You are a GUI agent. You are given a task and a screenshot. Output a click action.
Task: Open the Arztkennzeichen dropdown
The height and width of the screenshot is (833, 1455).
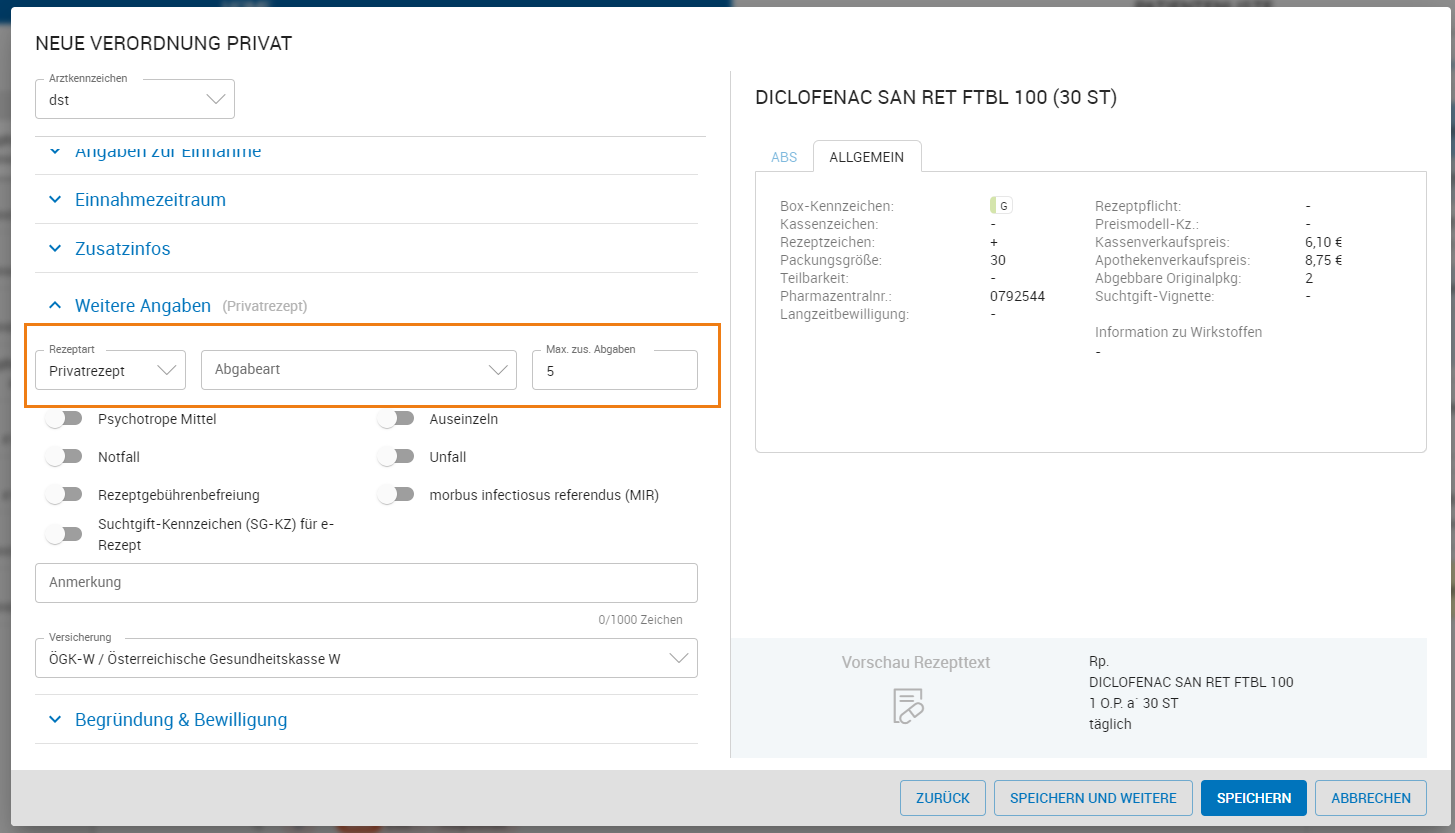coord(135,99)
